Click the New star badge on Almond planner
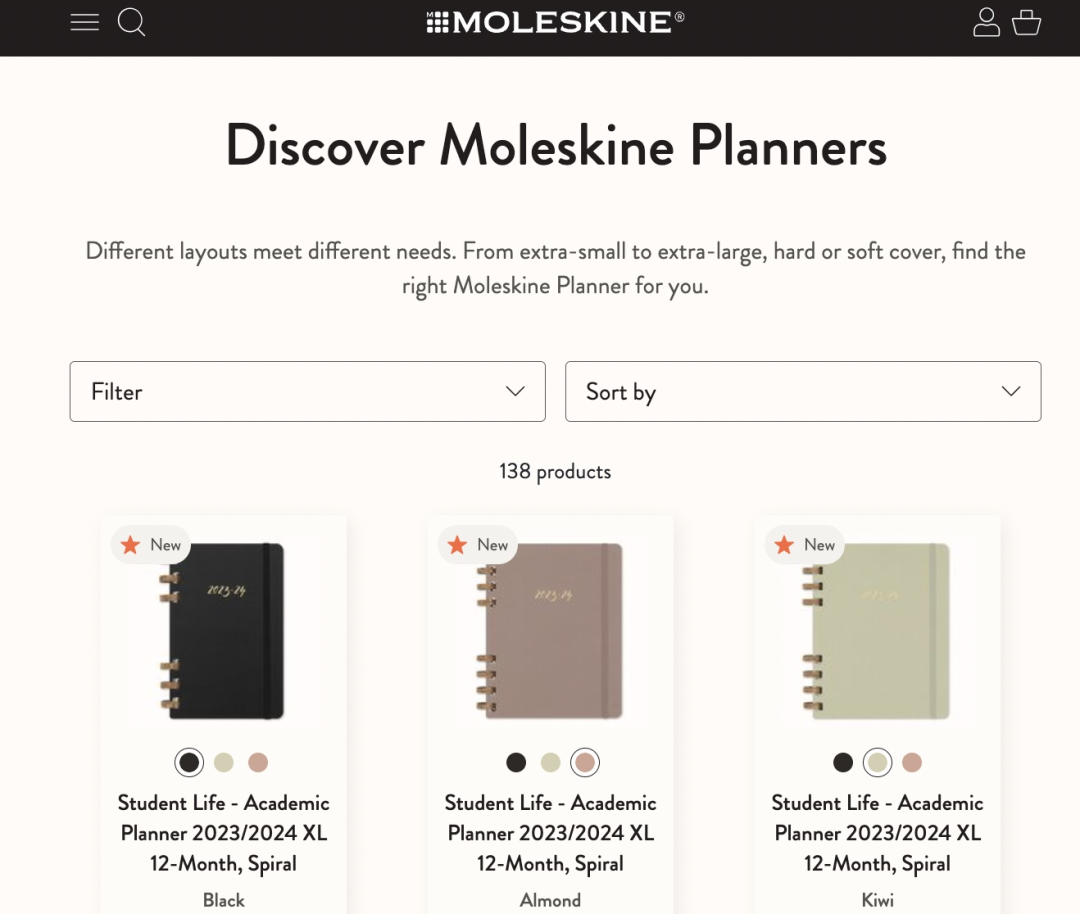The image size is (1080, 914). point(478,545)
